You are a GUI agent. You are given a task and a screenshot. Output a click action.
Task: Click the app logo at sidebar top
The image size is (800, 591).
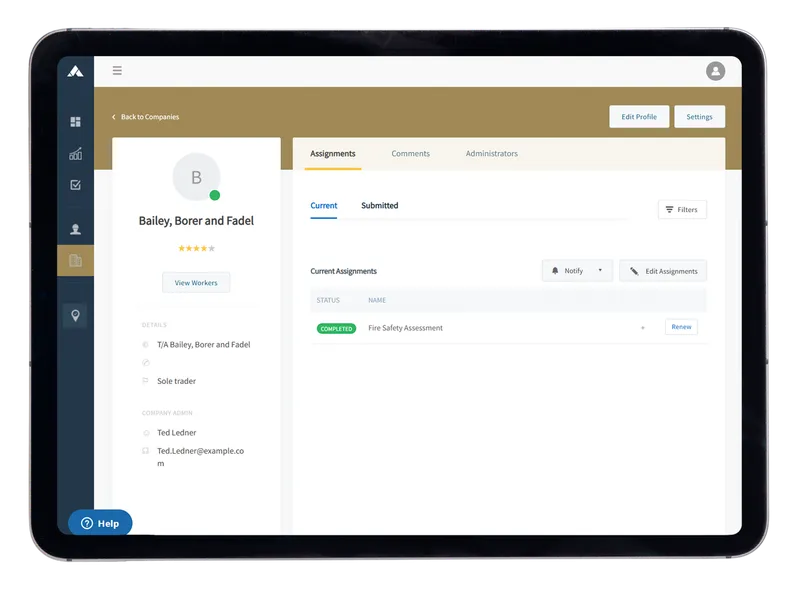[75, 71]
